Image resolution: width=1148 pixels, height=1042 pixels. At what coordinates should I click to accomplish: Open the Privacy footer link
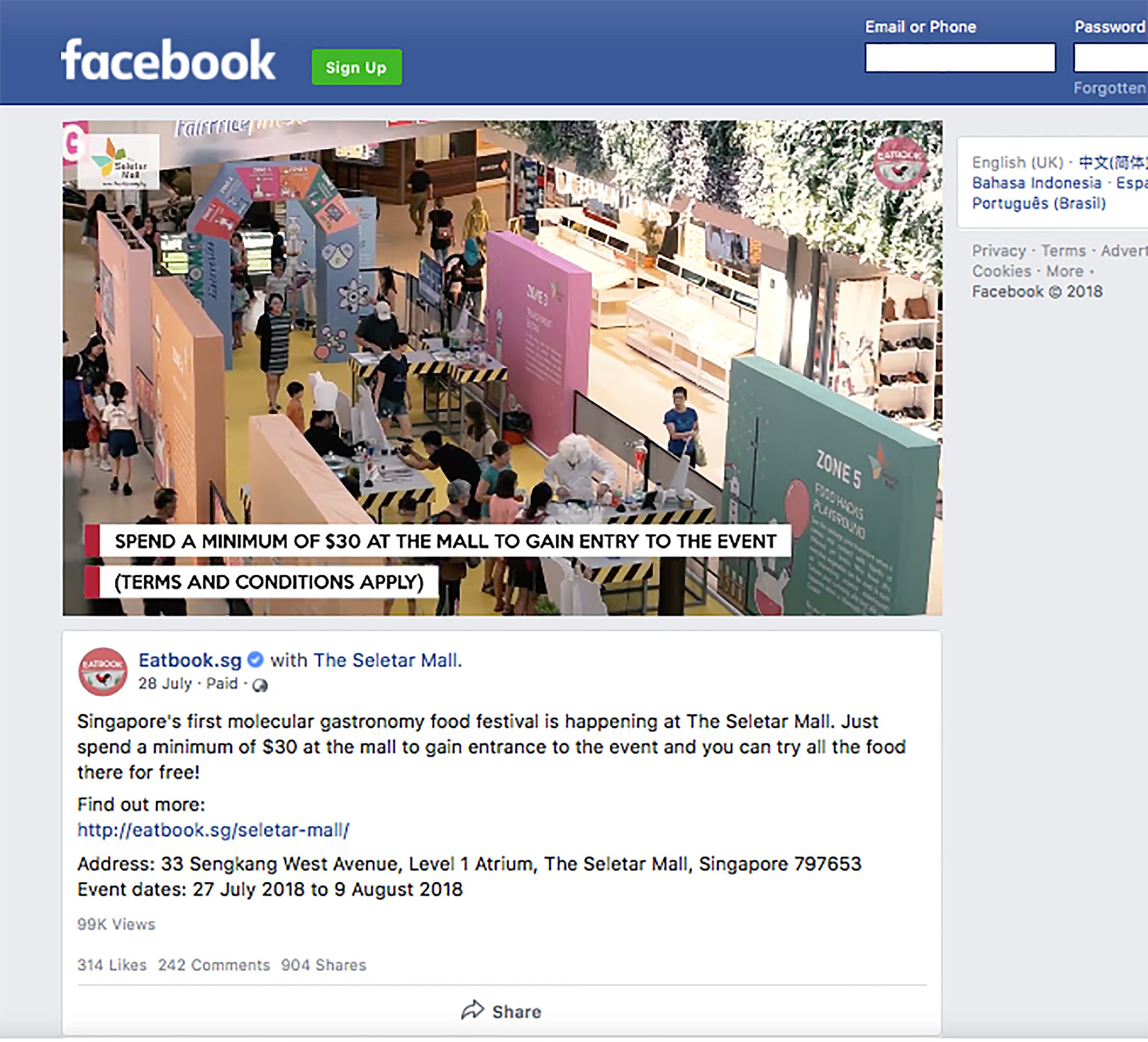(998, 251)
